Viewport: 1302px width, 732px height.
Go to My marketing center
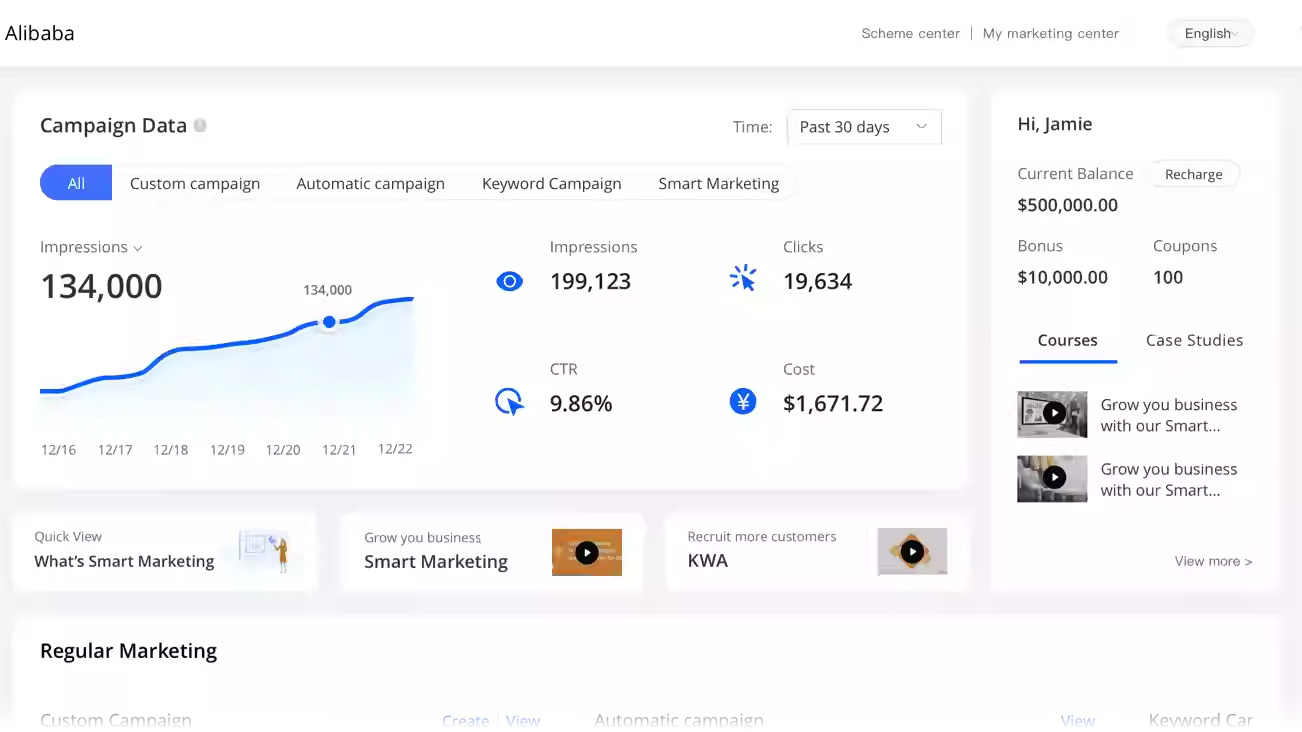coord(1050,33)
